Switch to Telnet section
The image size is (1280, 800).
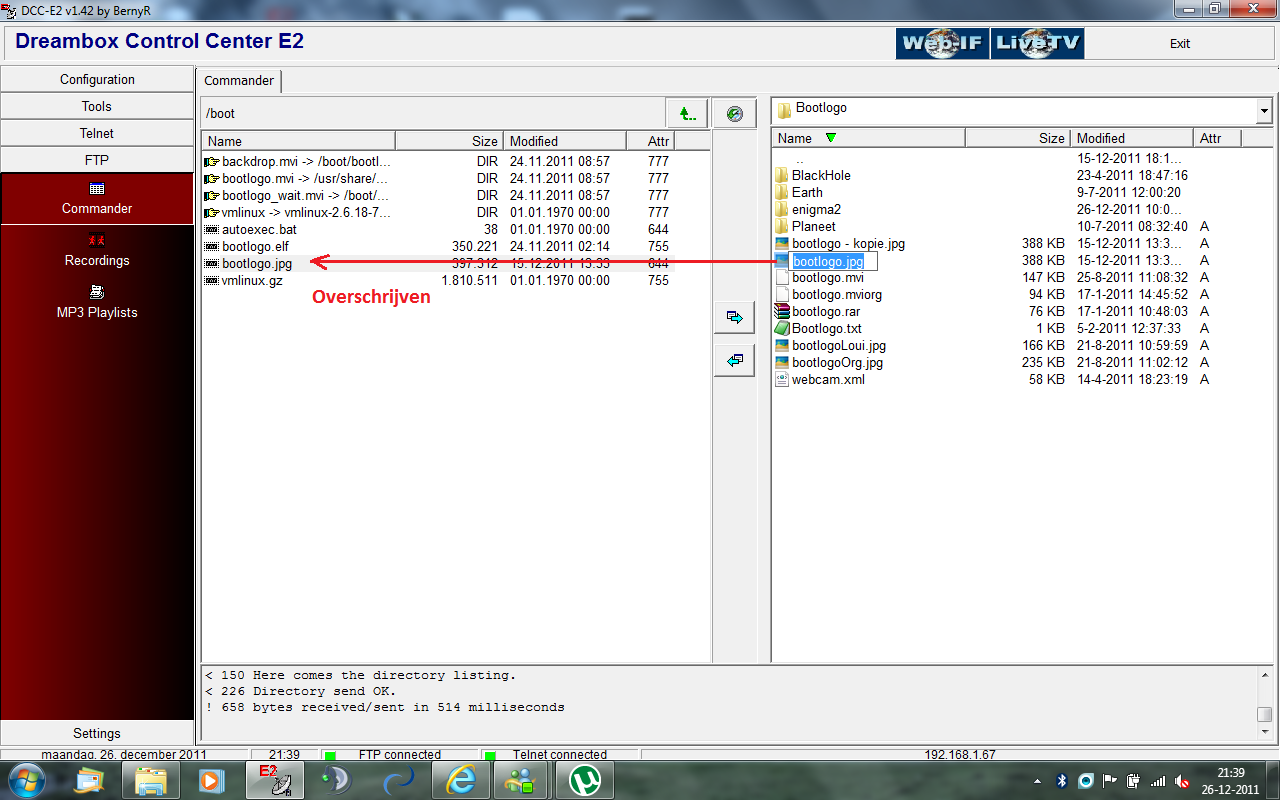[x=97, y=133]
